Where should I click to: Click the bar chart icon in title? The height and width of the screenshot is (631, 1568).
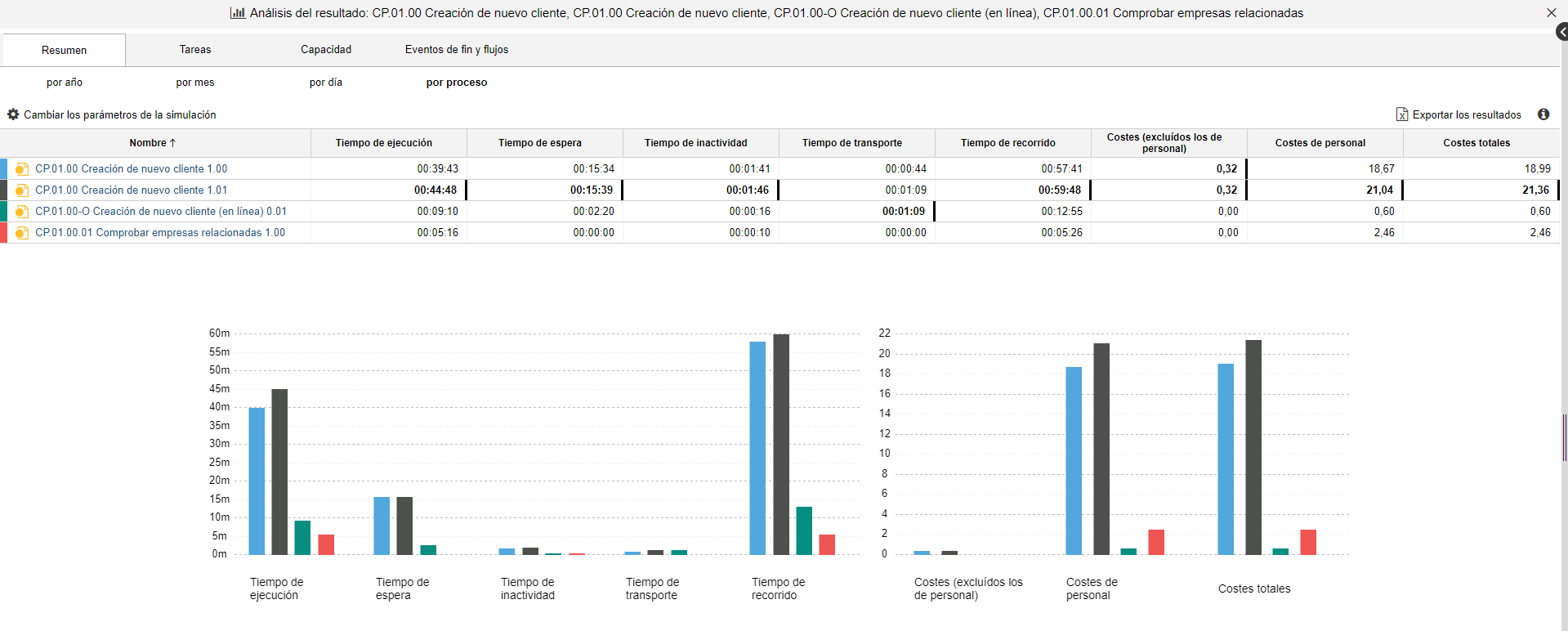pyautogui.click(x=238, y=13)
